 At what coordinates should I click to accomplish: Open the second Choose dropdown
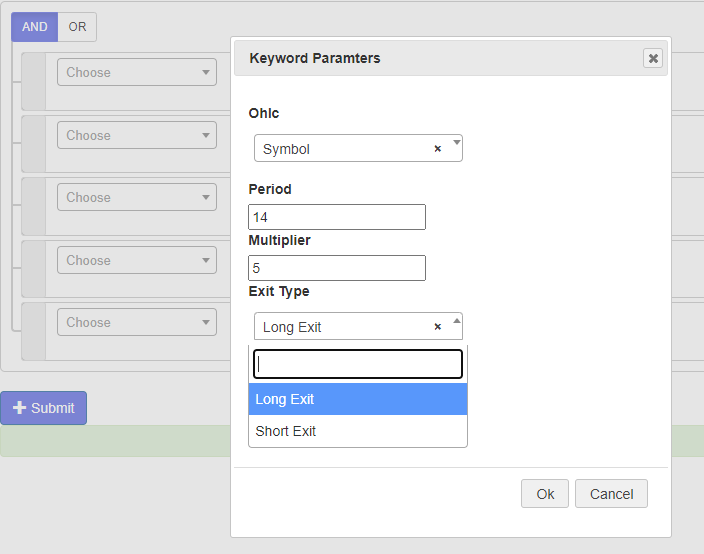pos(137,135)
